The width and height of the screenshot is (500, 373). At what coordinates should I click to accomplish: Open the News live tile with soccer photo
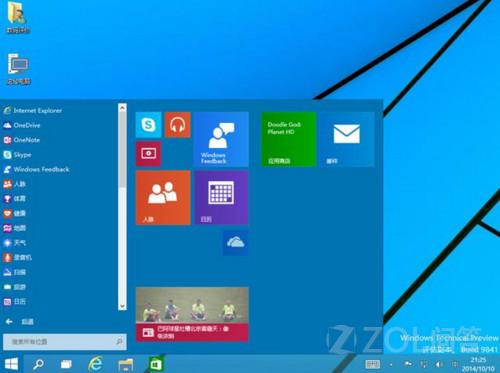point(192,314)
